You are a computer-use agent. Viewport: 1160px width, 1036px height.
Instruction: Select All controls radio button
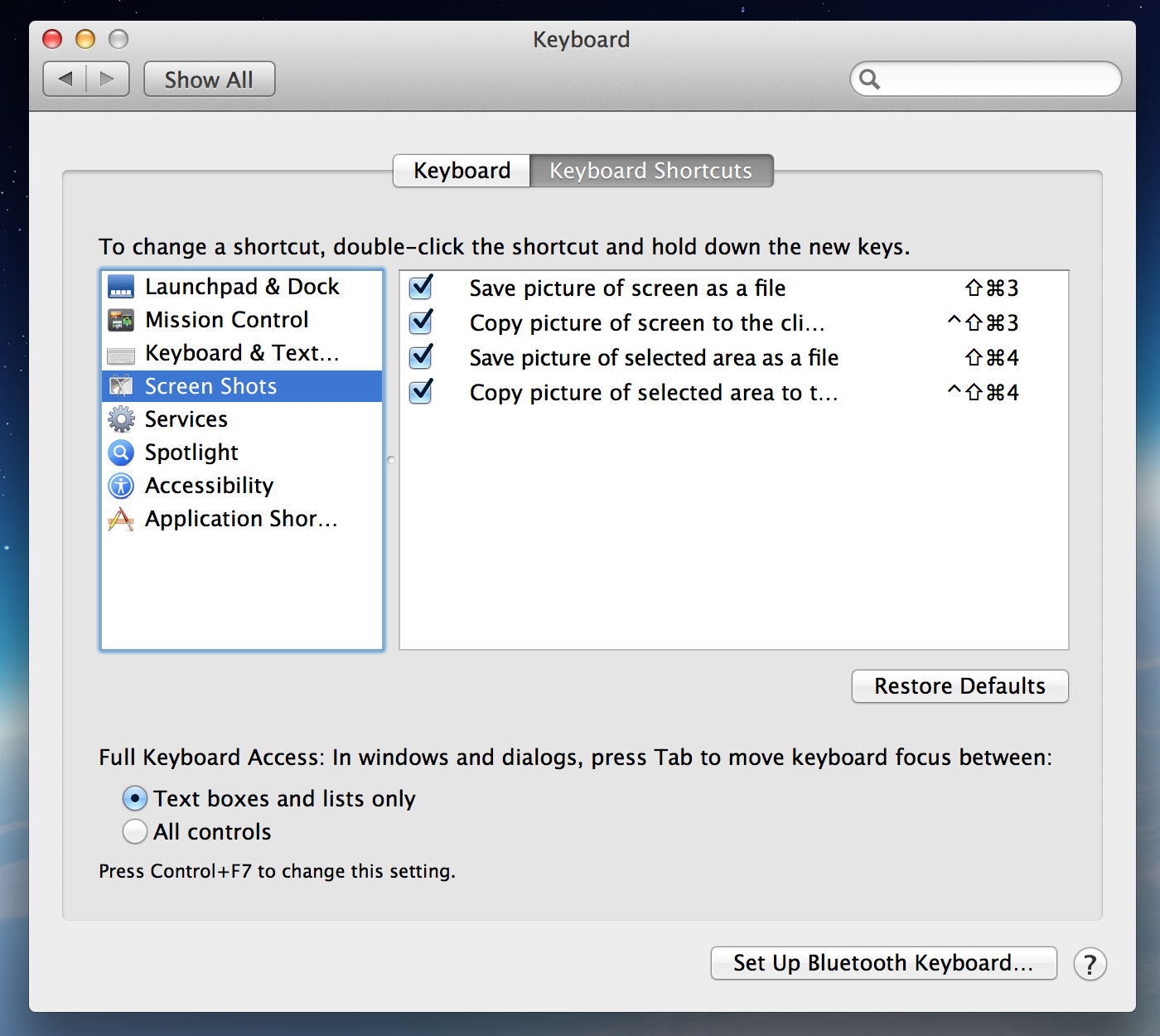[x=134, y=831]
